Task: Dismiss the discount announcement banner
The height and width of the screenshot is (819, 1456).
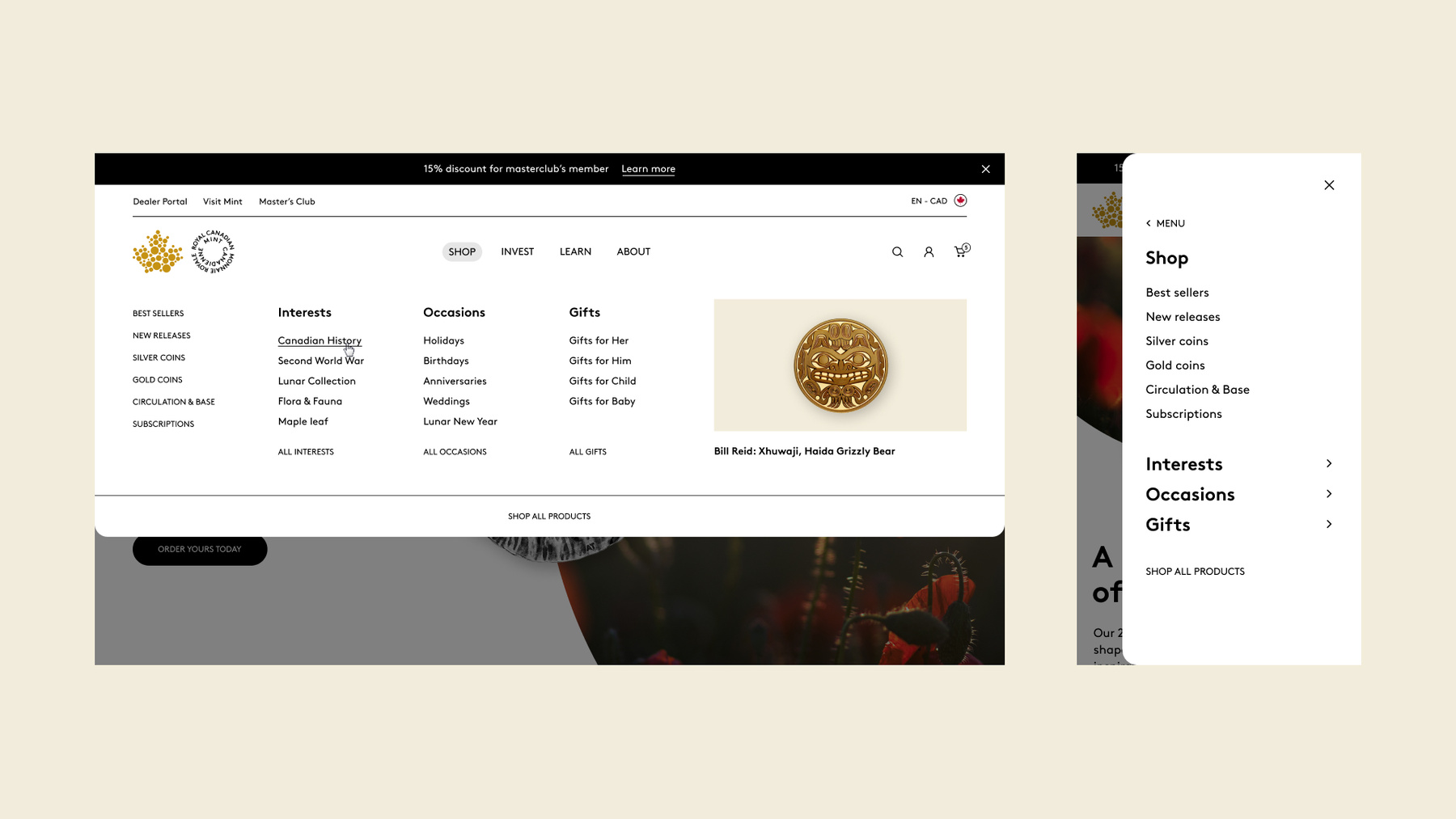Action: (x=985, y=169)
